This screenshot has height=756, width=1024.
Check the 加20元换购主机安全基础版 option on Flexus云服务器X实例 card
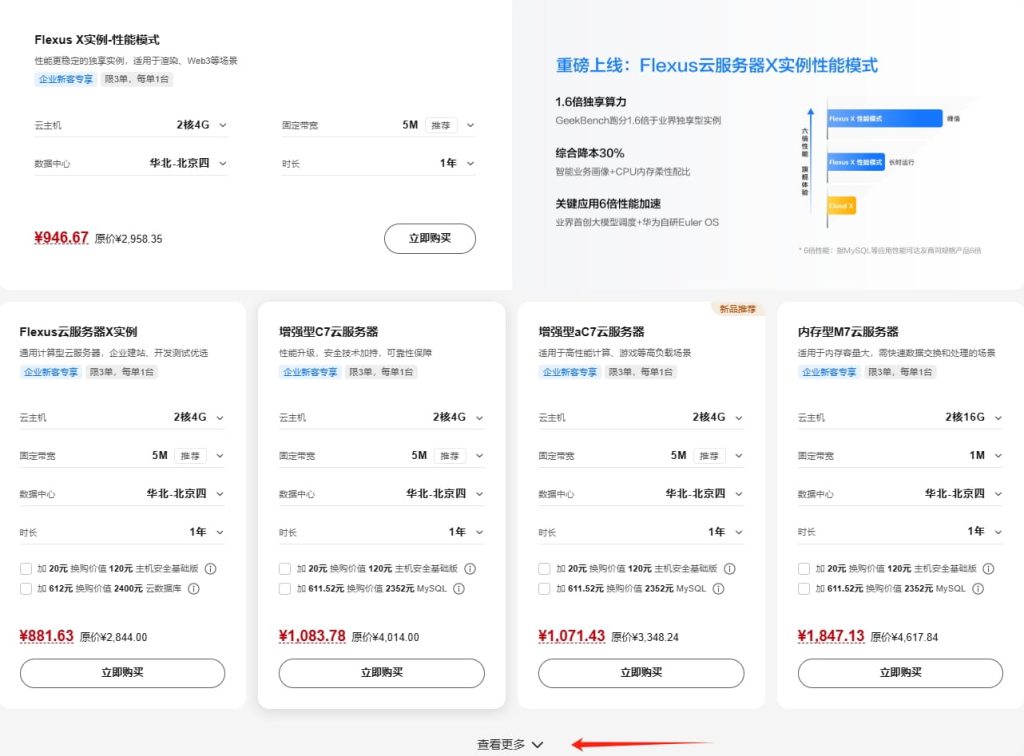[24, 568]
